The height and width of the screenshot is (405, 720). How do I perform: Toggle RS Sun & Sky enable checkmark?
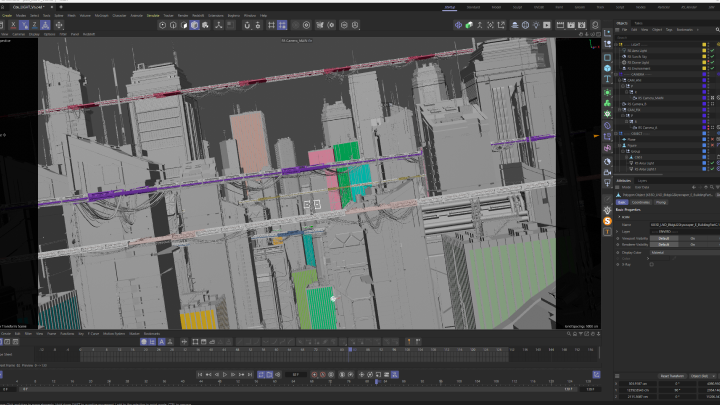712,56
